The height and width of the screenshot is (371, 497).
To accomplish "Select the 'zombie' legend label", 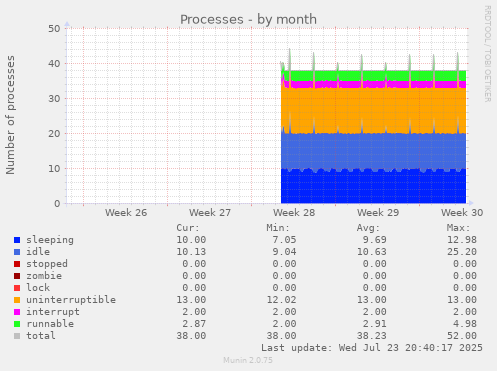I will 44,276.
